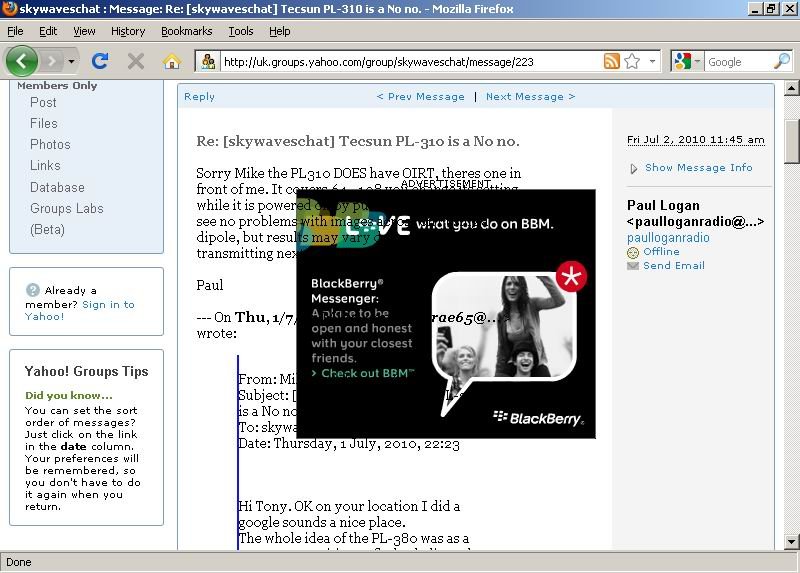Click the Done status bar text
This screenshot has height=573, width=800.
19,562
